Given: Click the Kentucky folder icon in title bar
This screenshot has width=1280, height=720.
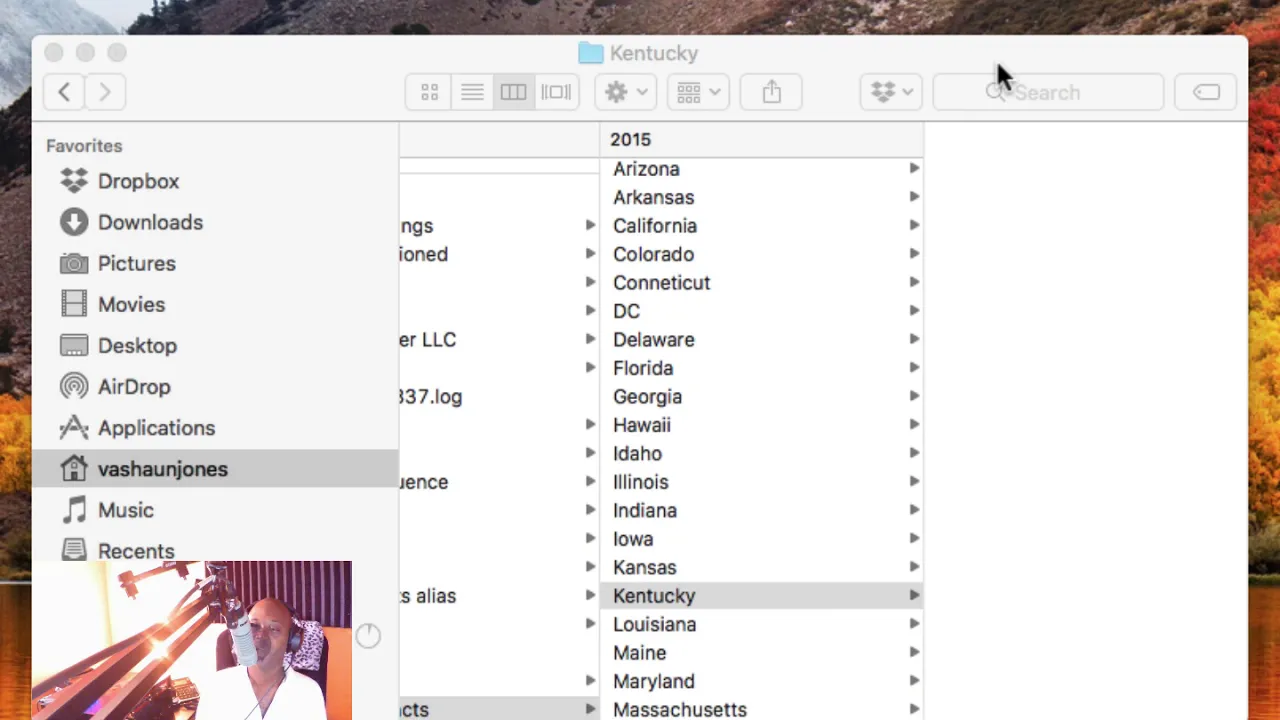Looking at the screenshot, I should point(591,53).
